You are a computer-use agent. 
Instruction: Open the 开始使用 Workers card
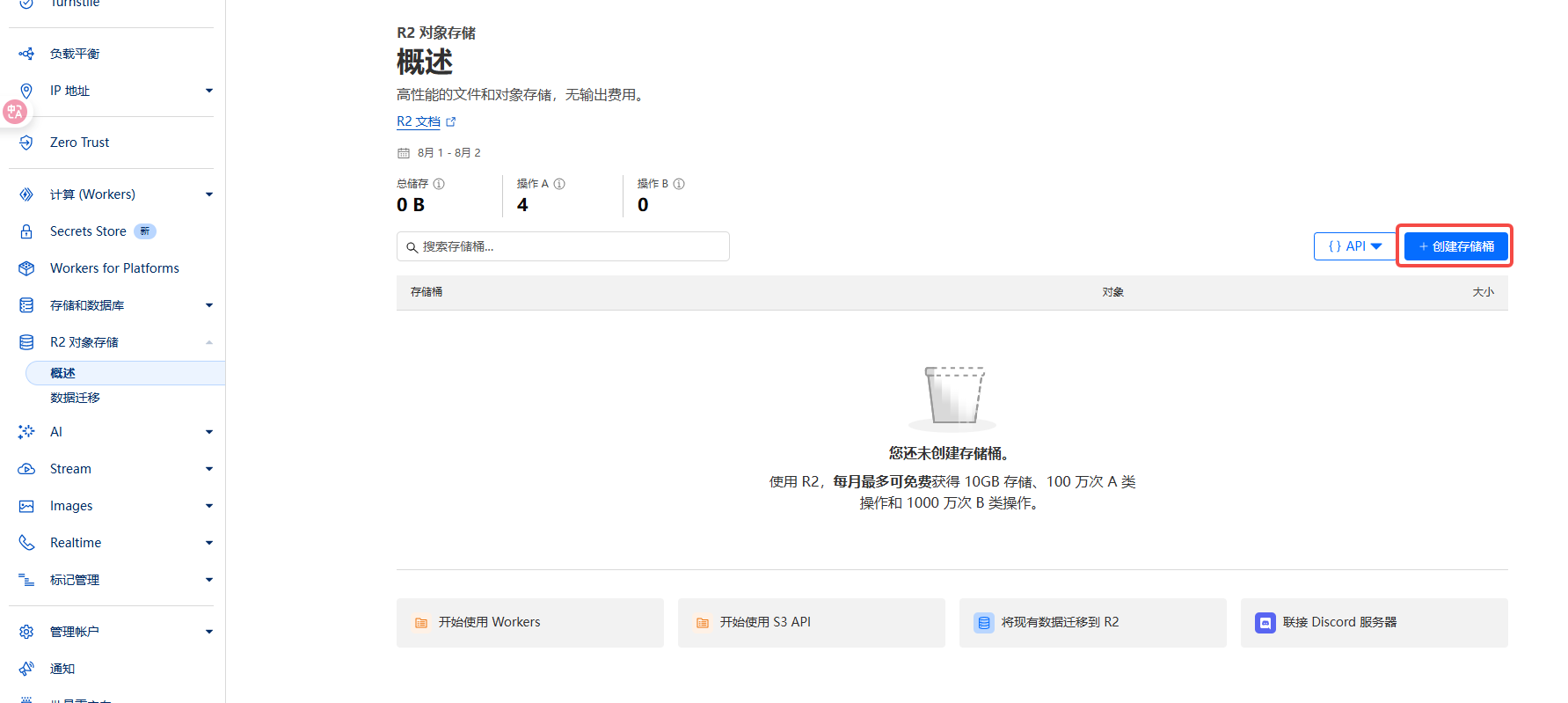click(x=529, y=623)
